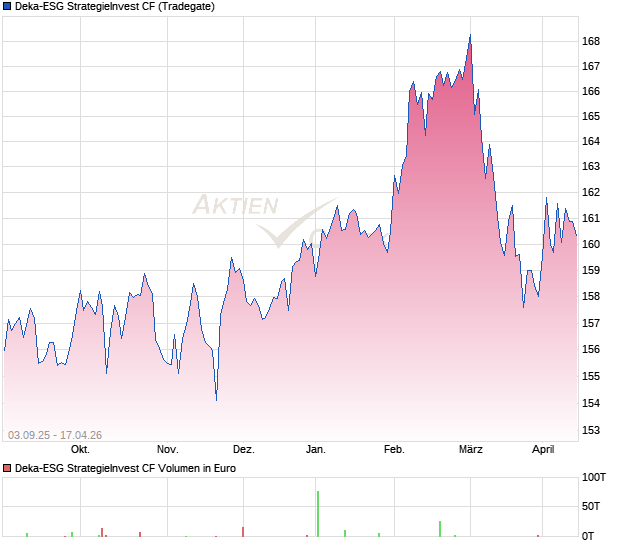Click the 167 price axis value

[x=591, y=66]
